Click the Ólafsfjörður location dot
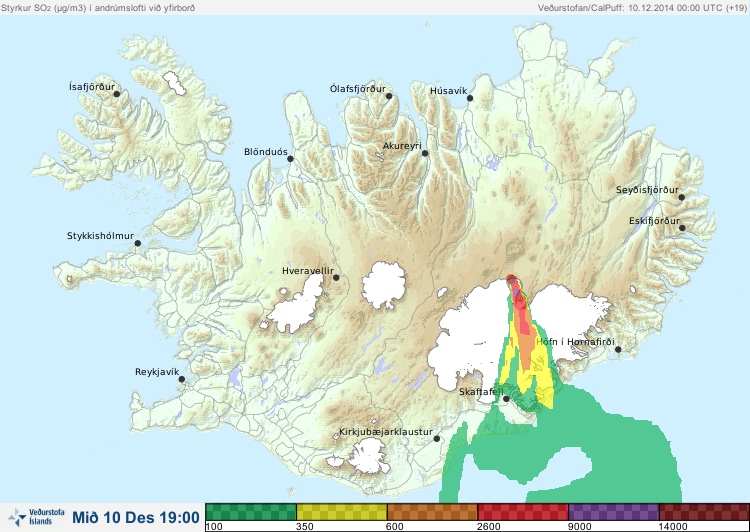The height and width of the screenshot is (532, 750). pos(389,96)
